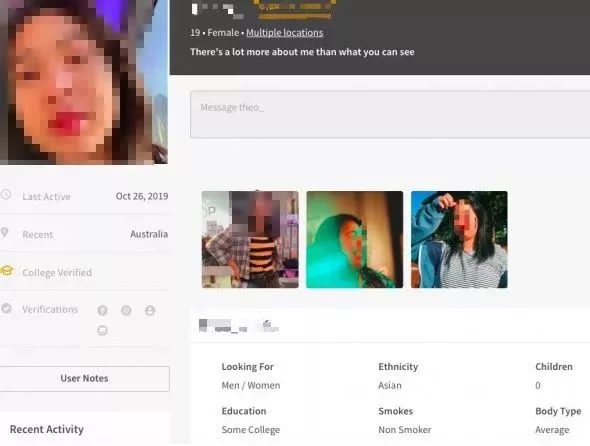Click the Recent Activity section header
Image resolution: width=590 pixels, height=446 pixels.
[x=47, y=429]
